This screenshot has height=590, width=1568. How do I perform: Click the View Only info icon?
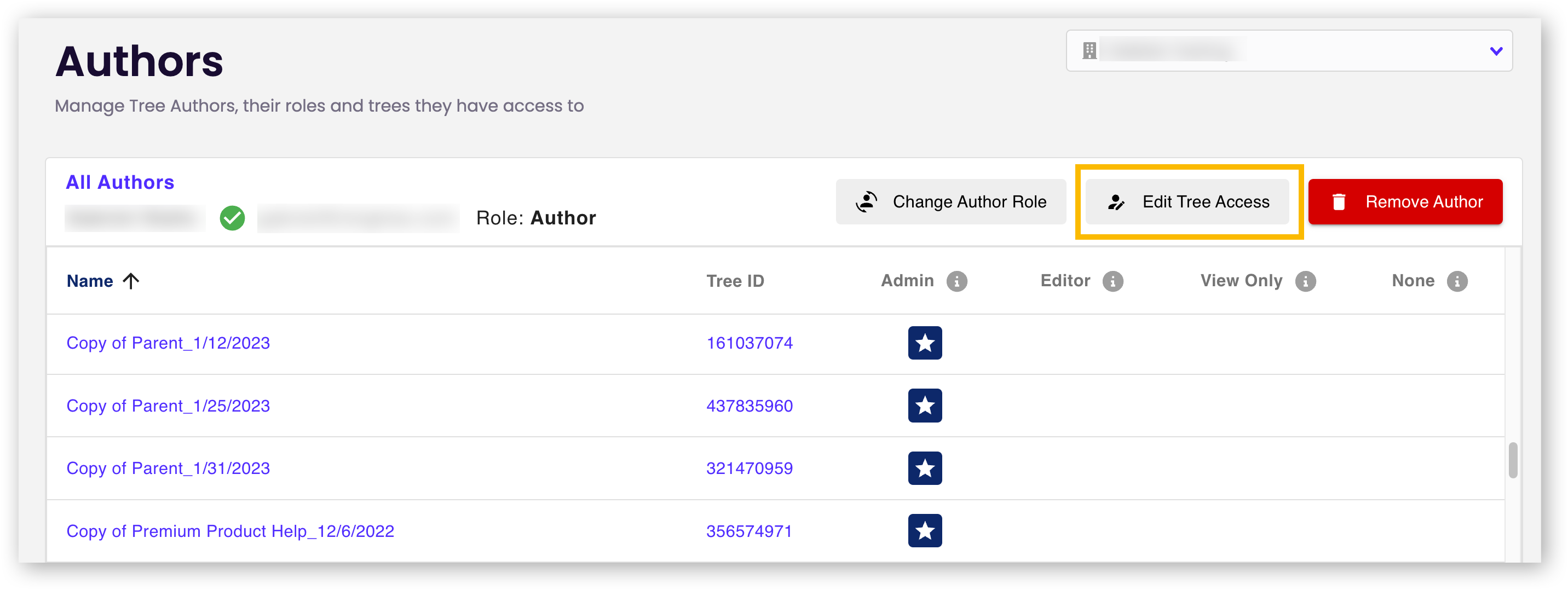(x=1305, y=281)
